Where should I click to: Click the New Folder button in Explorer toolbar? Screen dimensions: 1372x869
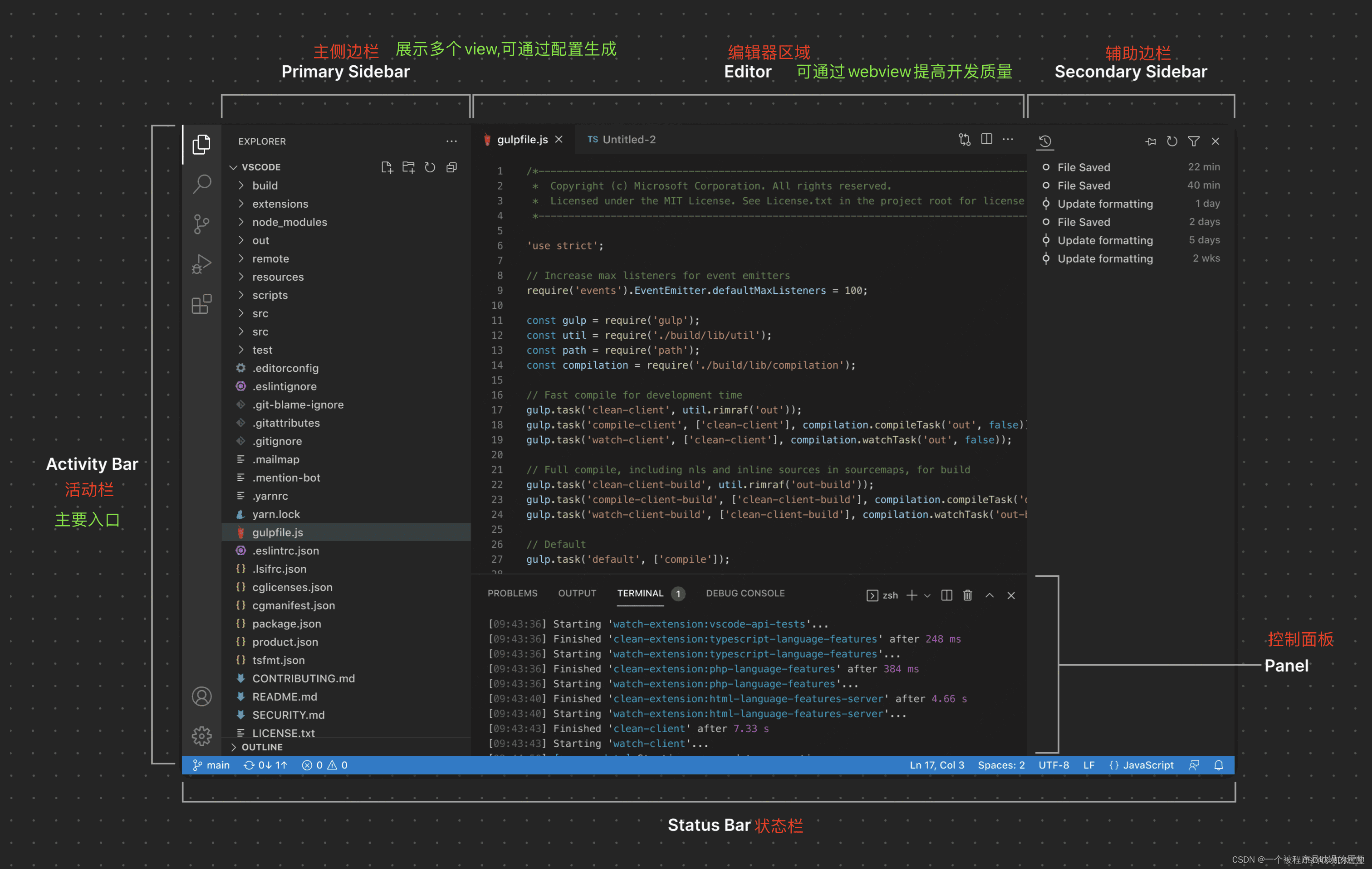click(x=408, y=167)
